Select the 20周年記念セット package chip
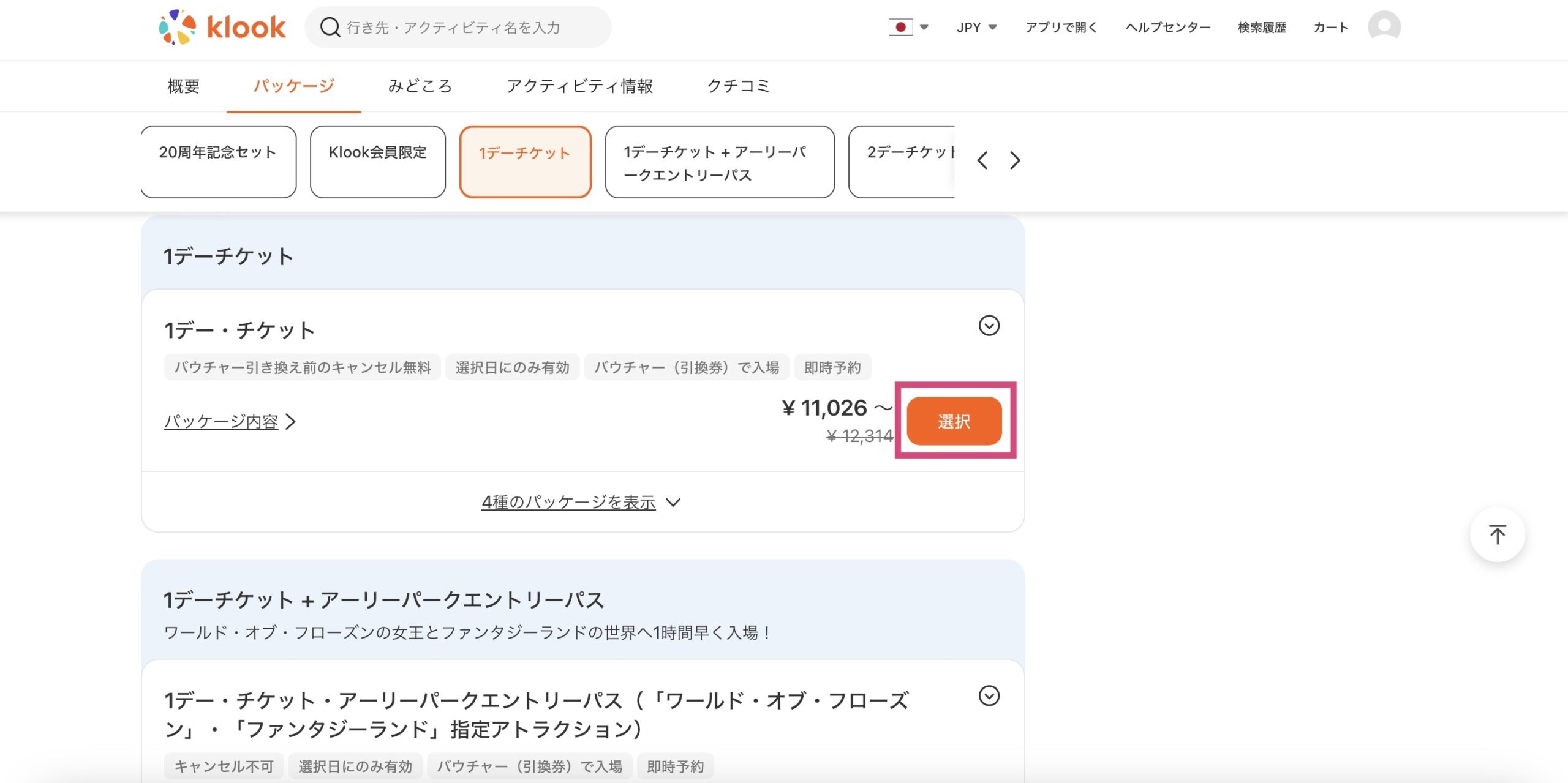The image size is (1568, 783). [219, 162]
